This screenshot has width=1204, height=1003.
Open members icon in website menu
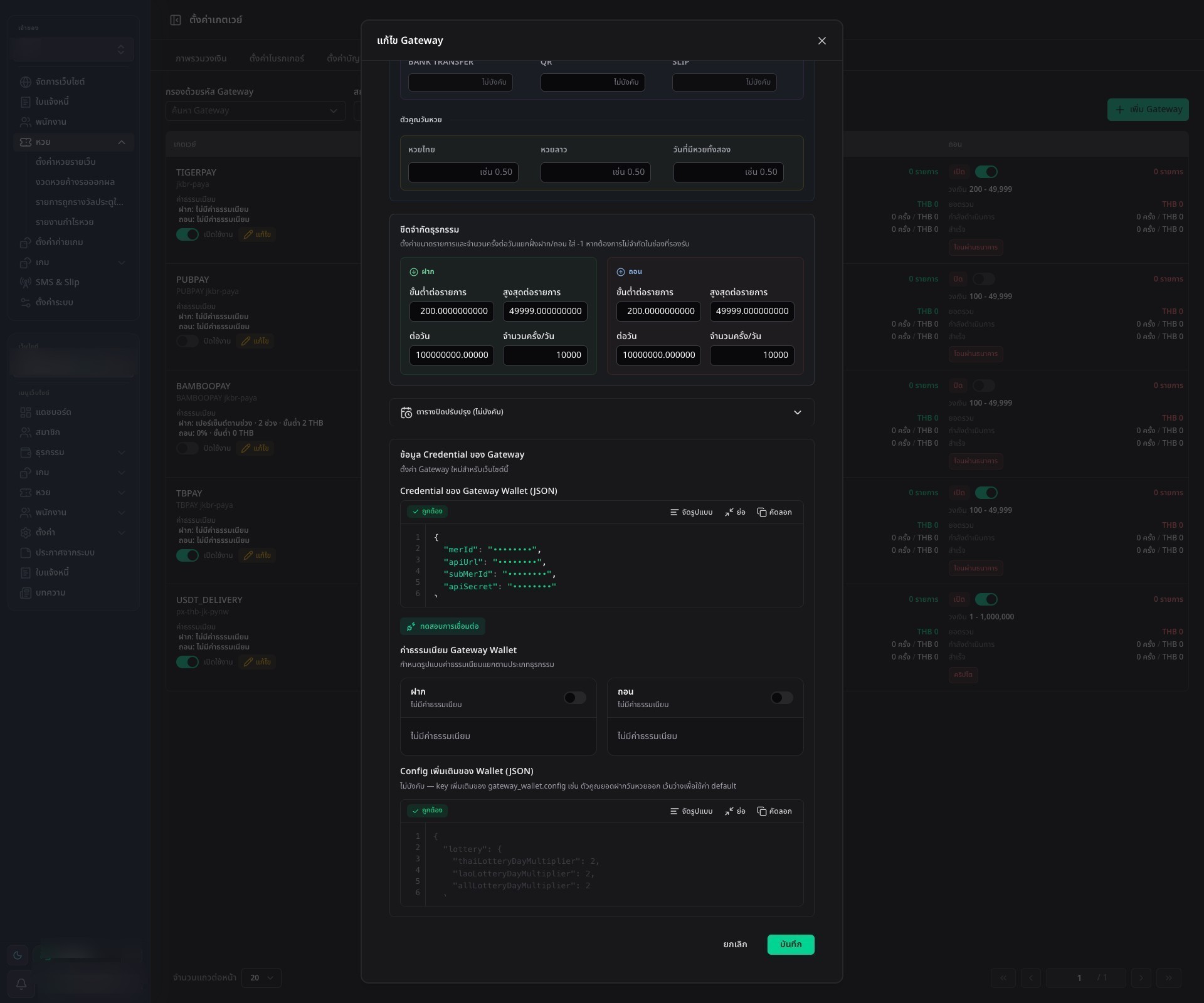point(26,433)
